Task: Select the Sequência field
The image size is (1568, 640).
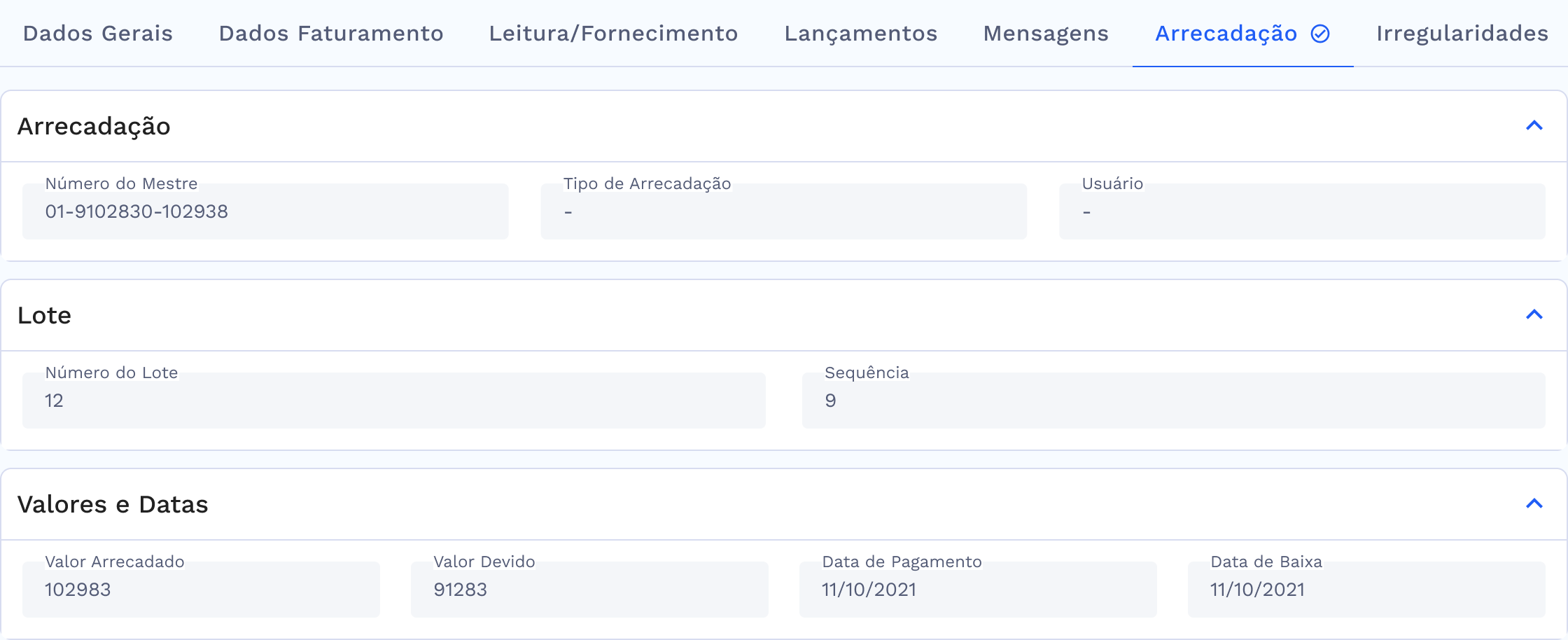Action: 1173,401
